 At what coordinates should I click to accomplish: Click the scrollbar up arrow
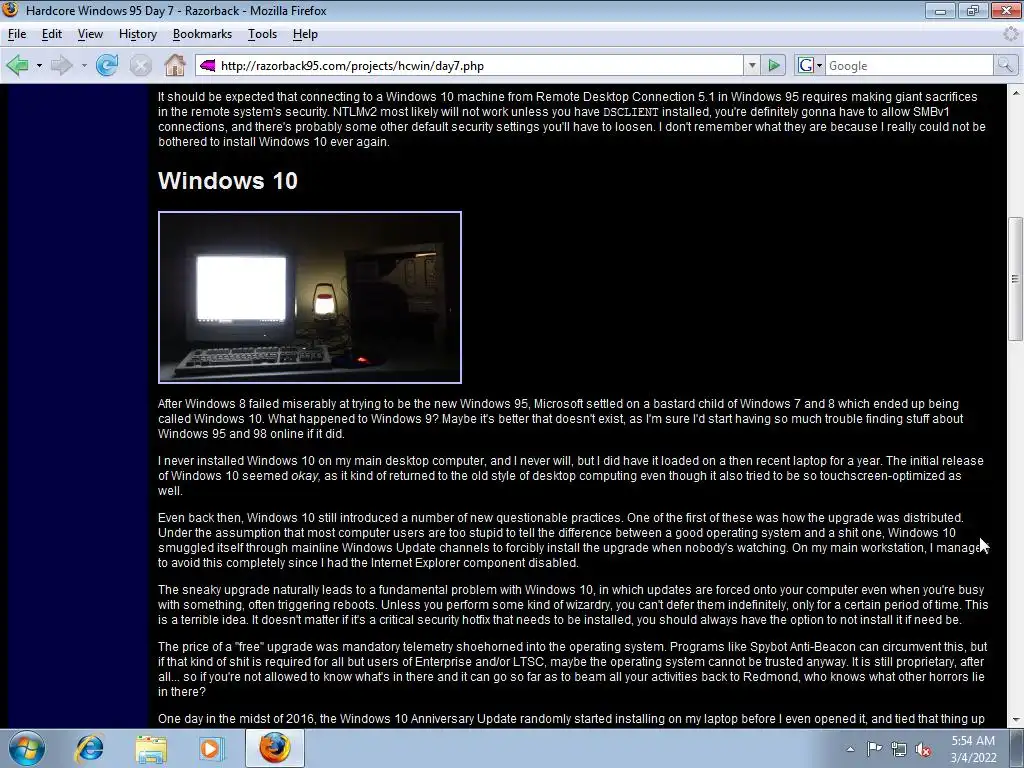coord(1016,93)
